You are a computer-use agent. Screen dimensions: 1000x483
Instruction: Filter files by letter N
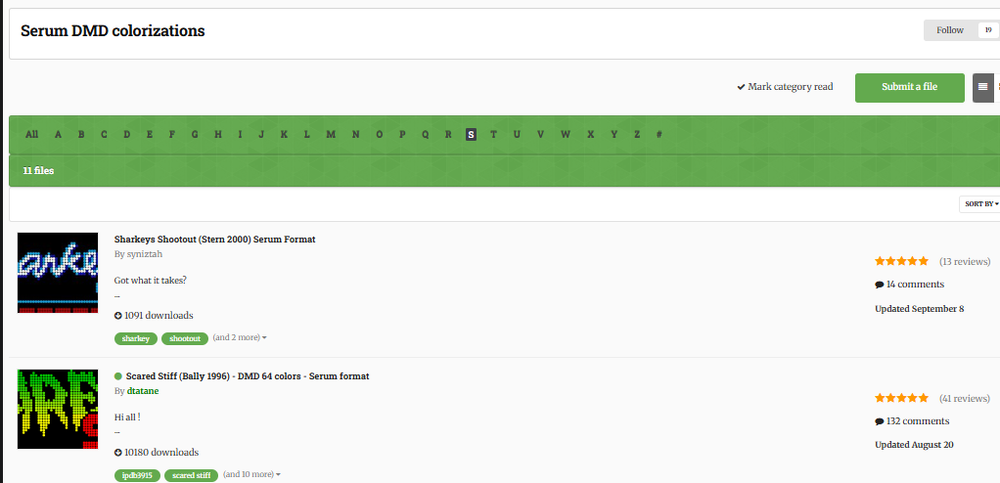(355, 135)
